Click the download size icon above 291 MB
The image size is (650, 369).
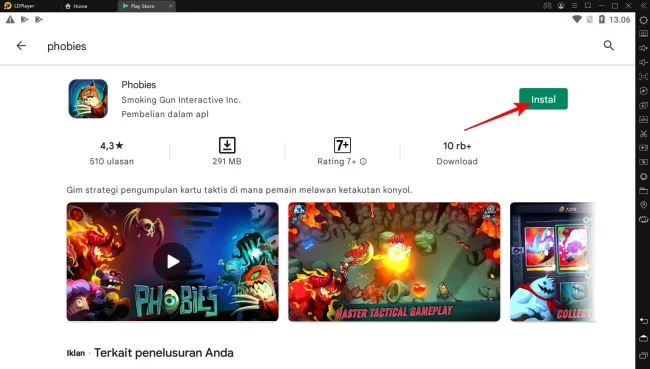227,145
